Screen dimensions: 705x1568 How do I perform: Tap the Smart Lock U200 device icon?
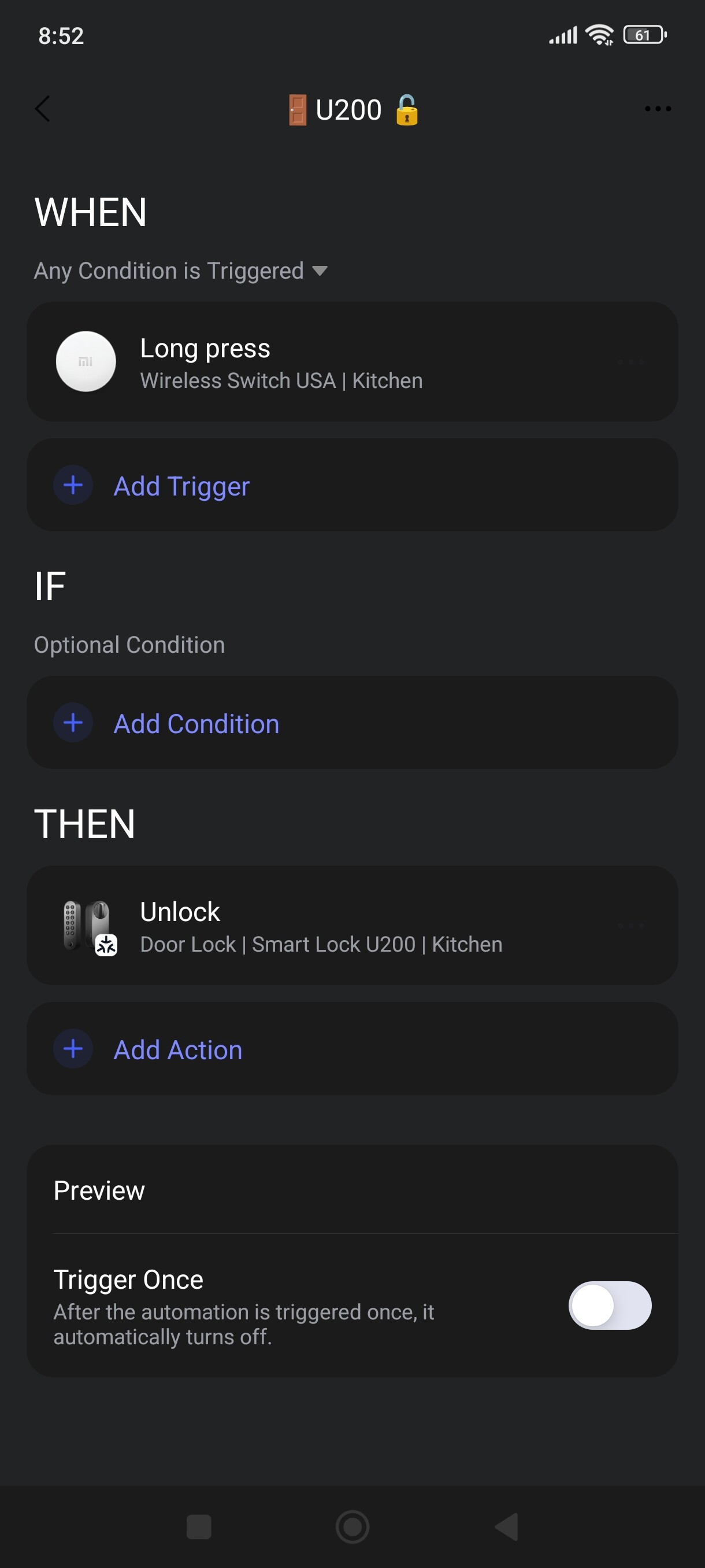pyautogui.click(x=89, y=926)
